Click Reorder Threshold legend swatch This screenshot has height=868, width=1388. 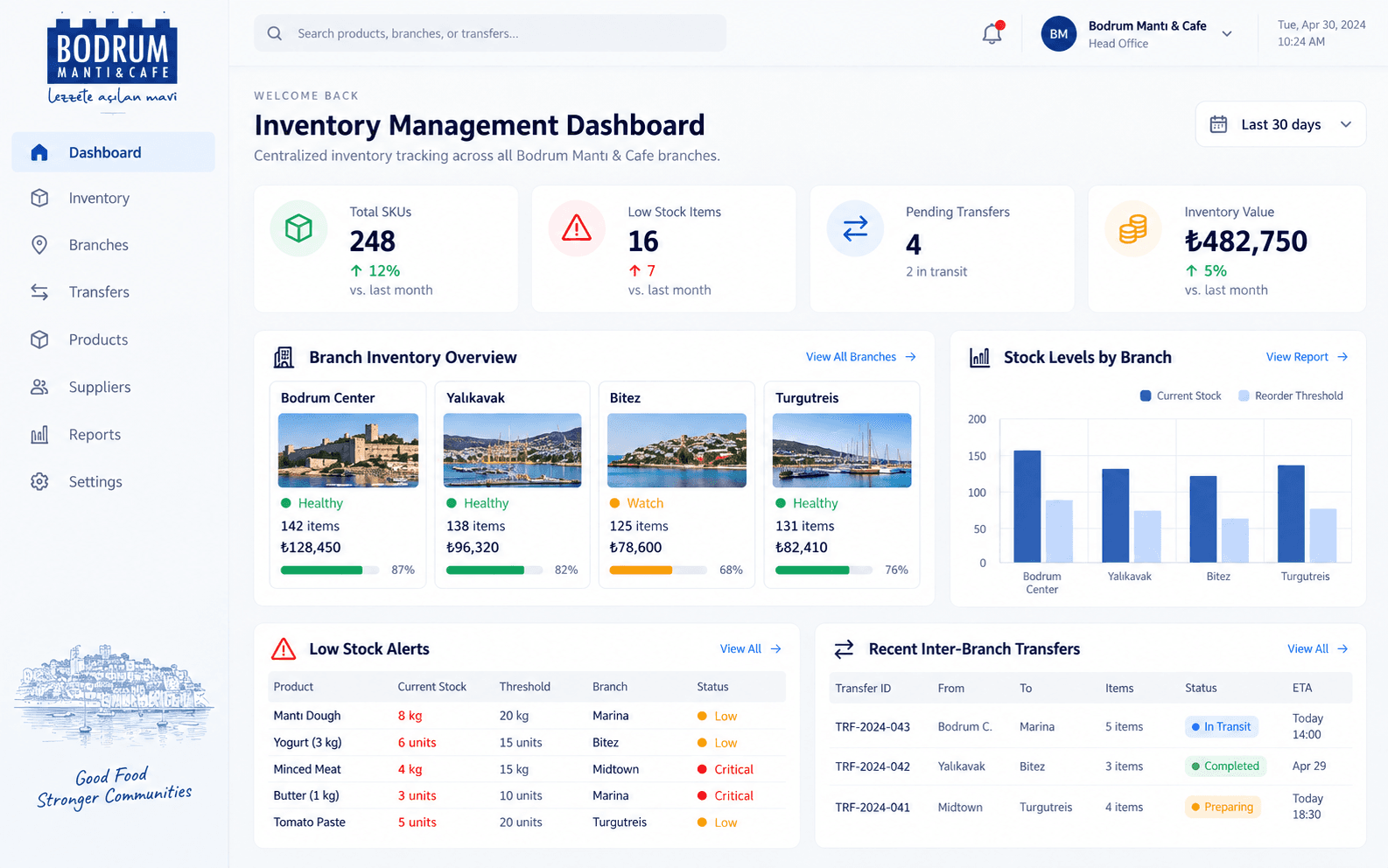point(1244,396)
